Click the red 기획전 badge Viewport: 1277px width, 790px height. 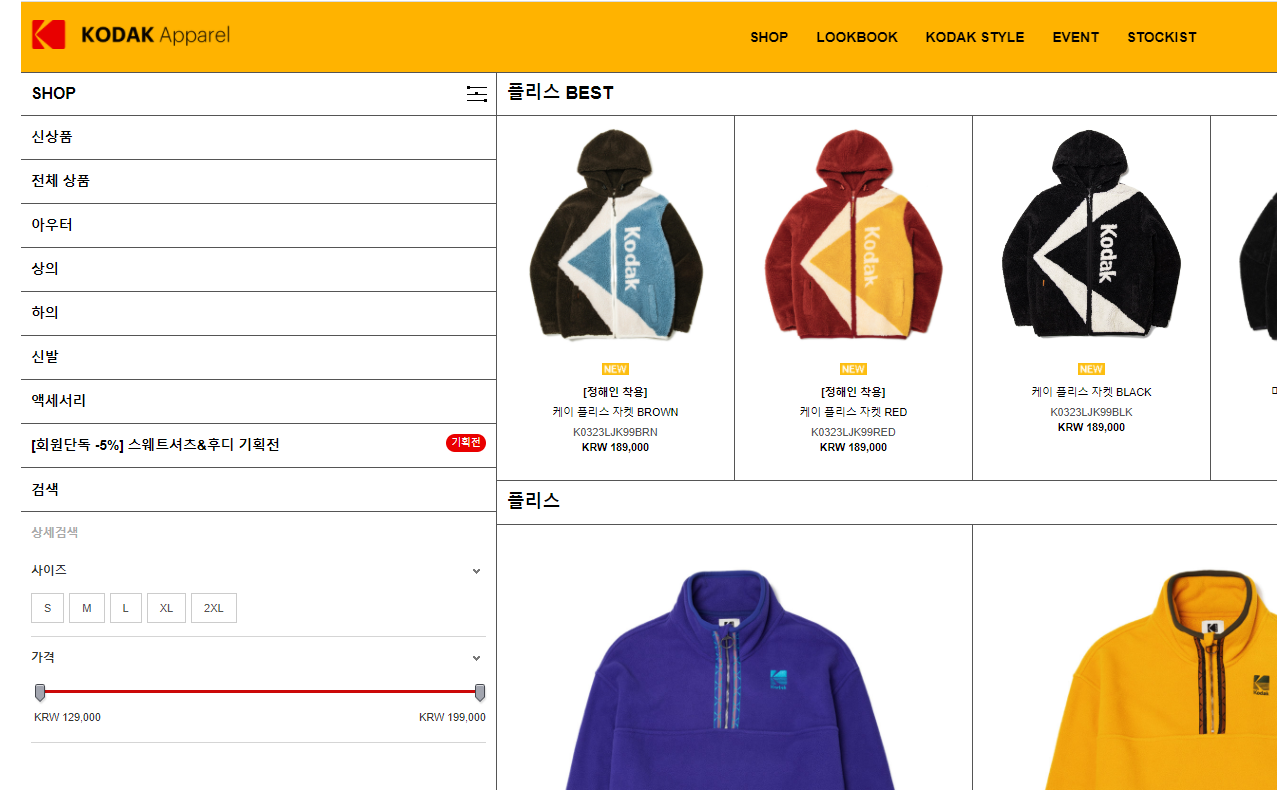pos(466,443)
